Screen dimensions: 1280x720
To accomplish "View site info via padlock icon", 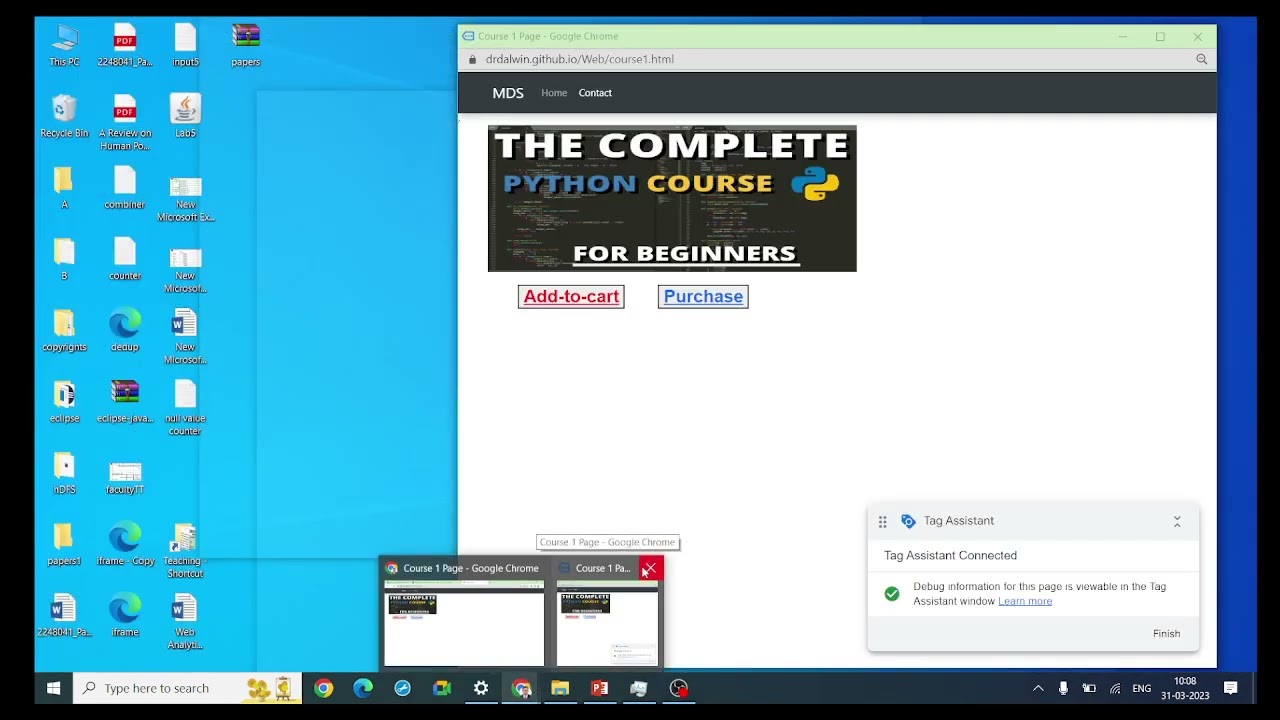I will point(473,59).
